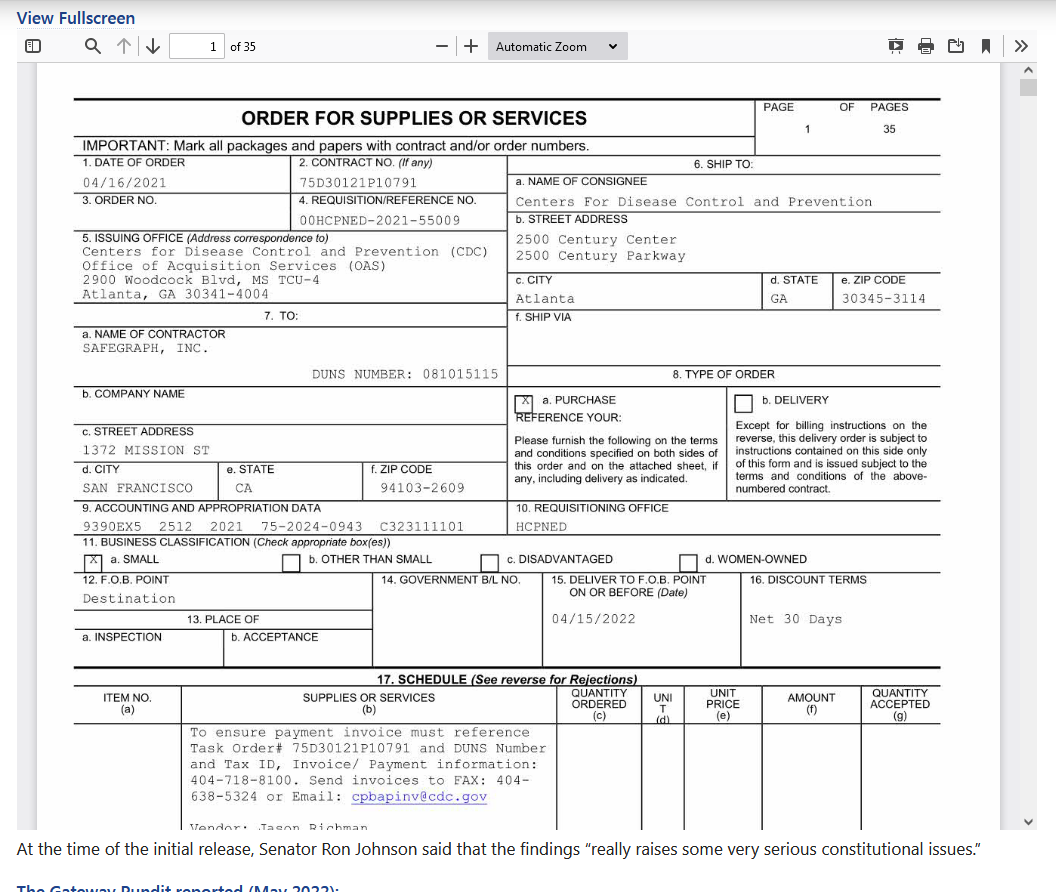Check the 'b. OTHER THAN SMALL' box
The image size is (1056, 892).
(291, 562)
